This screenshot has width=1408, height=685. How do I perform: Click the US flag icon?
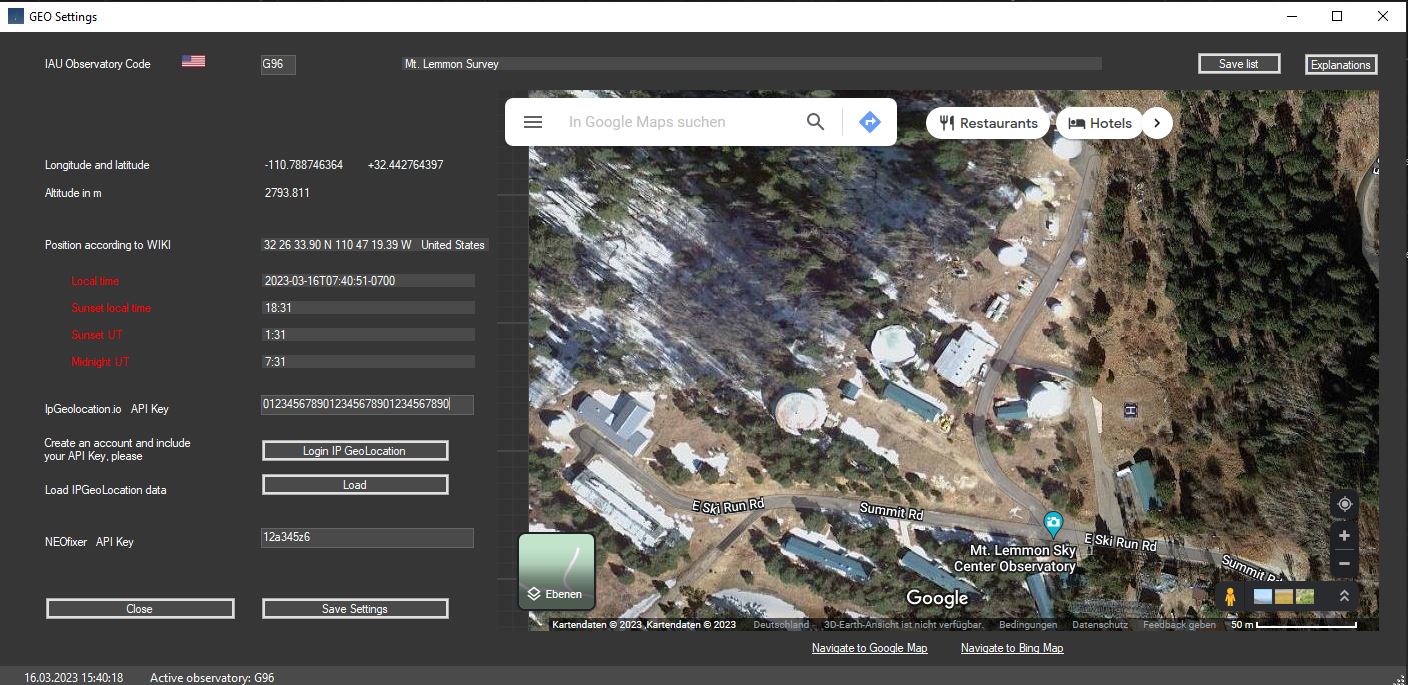pos(193,61)
